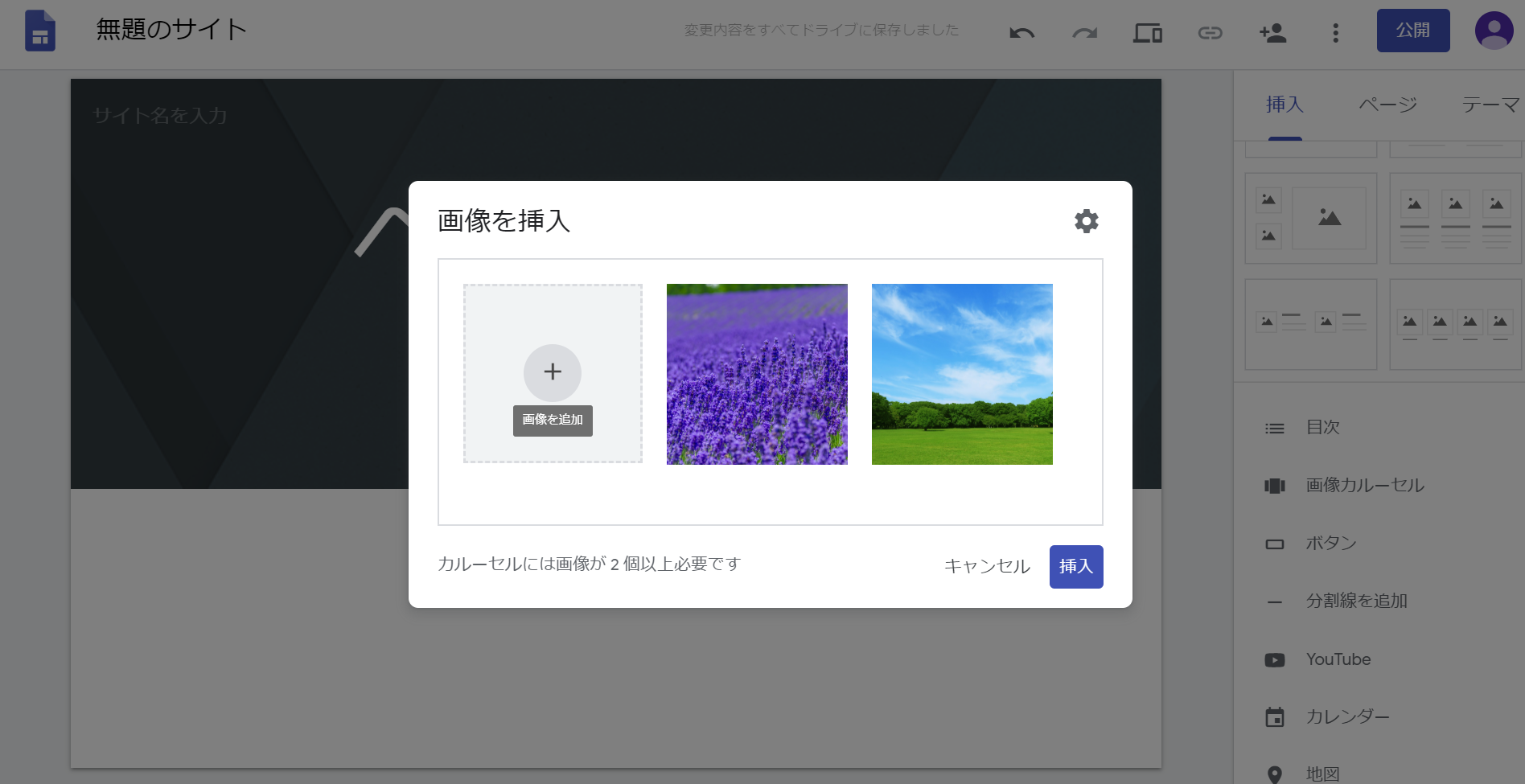
Task: Click the YouTube play icon
Action: tap(1275, 660)
